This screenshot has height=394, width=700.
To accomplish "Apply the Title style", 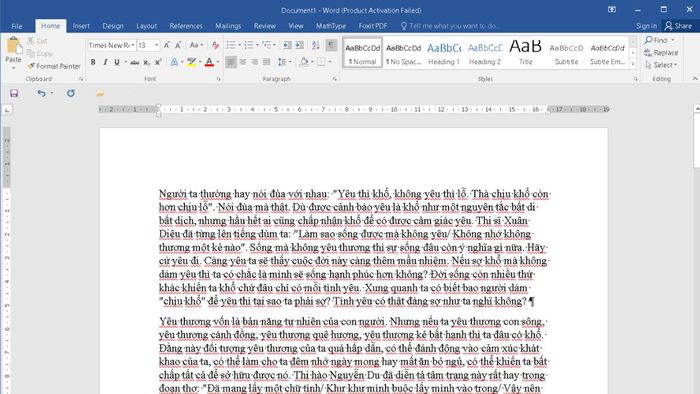I will (525, 53).
